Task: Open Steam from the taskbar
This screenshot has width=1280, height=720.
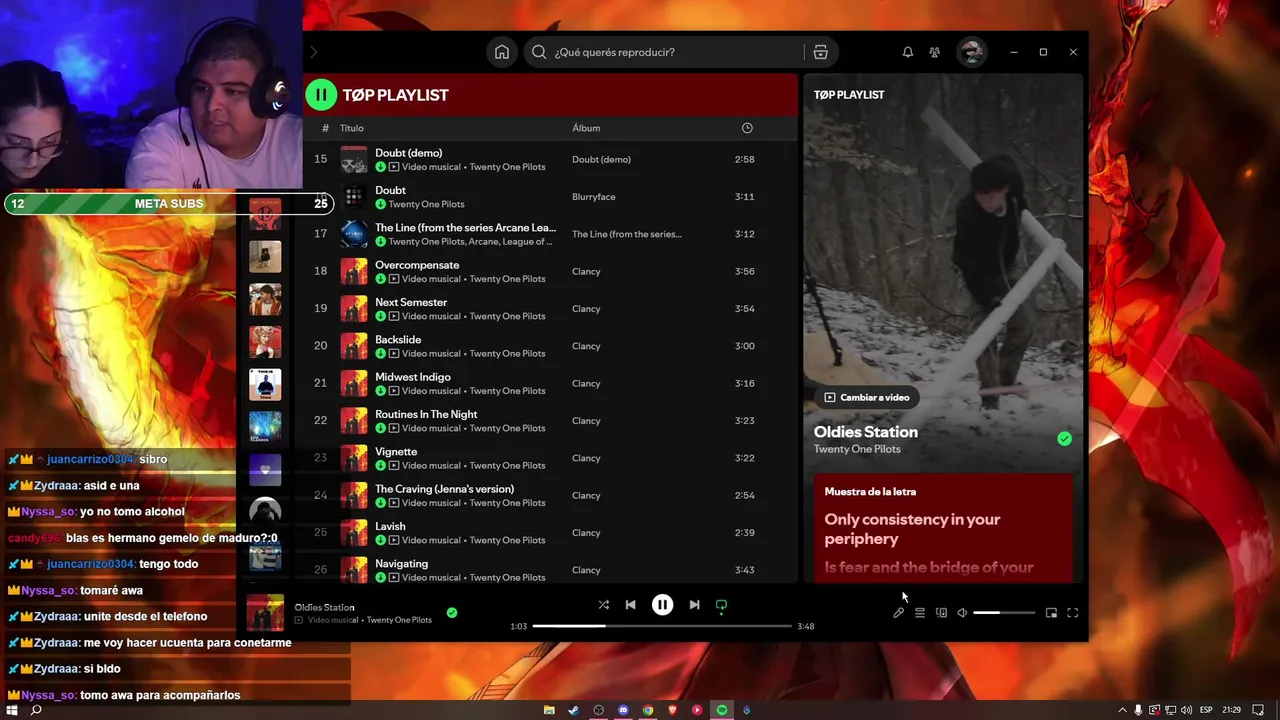Action: pyautogui.click(x=573, y=710)
